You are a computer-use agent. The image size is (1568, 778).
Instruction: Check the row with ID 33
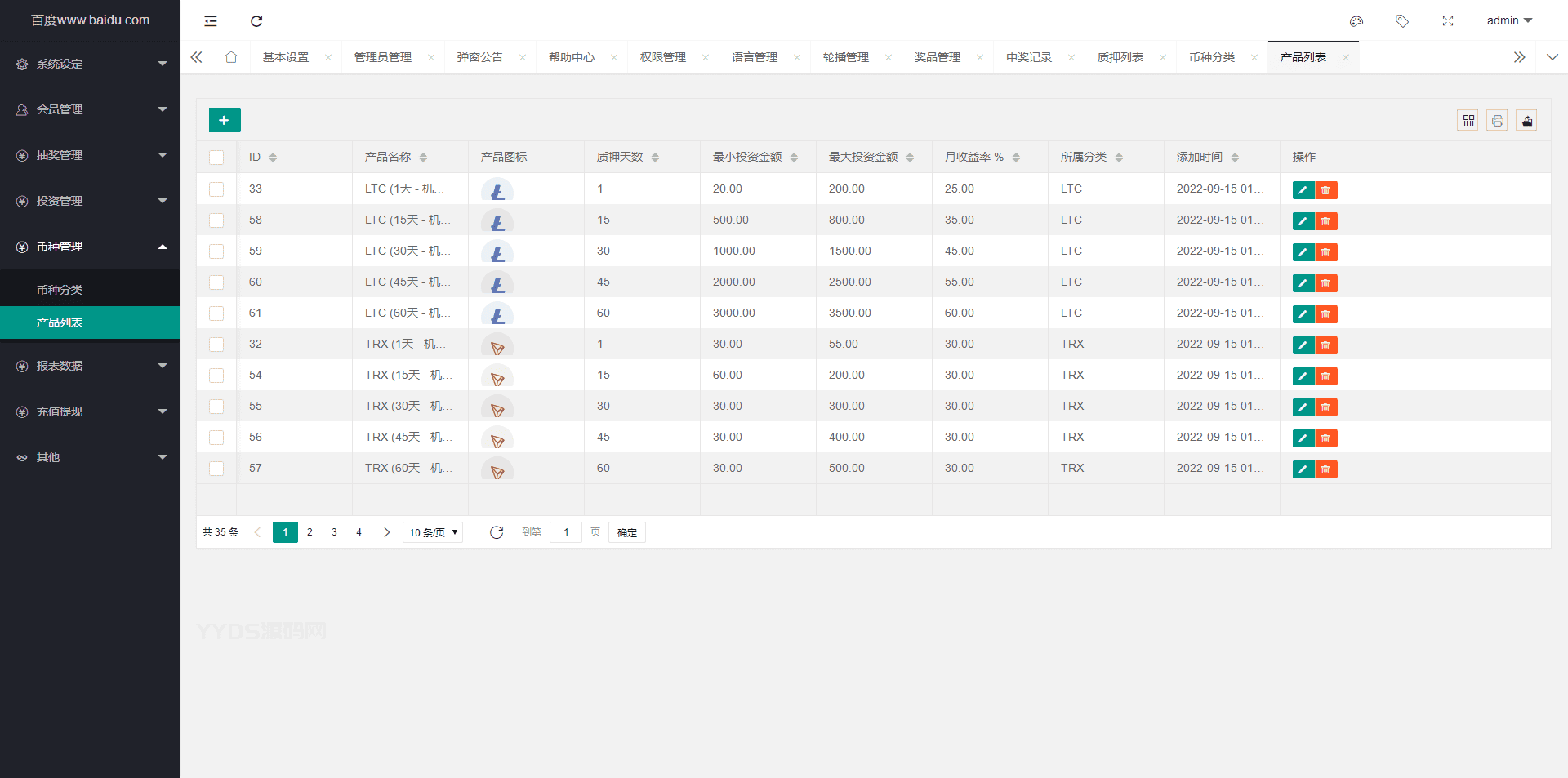click(x=216, y=189)
